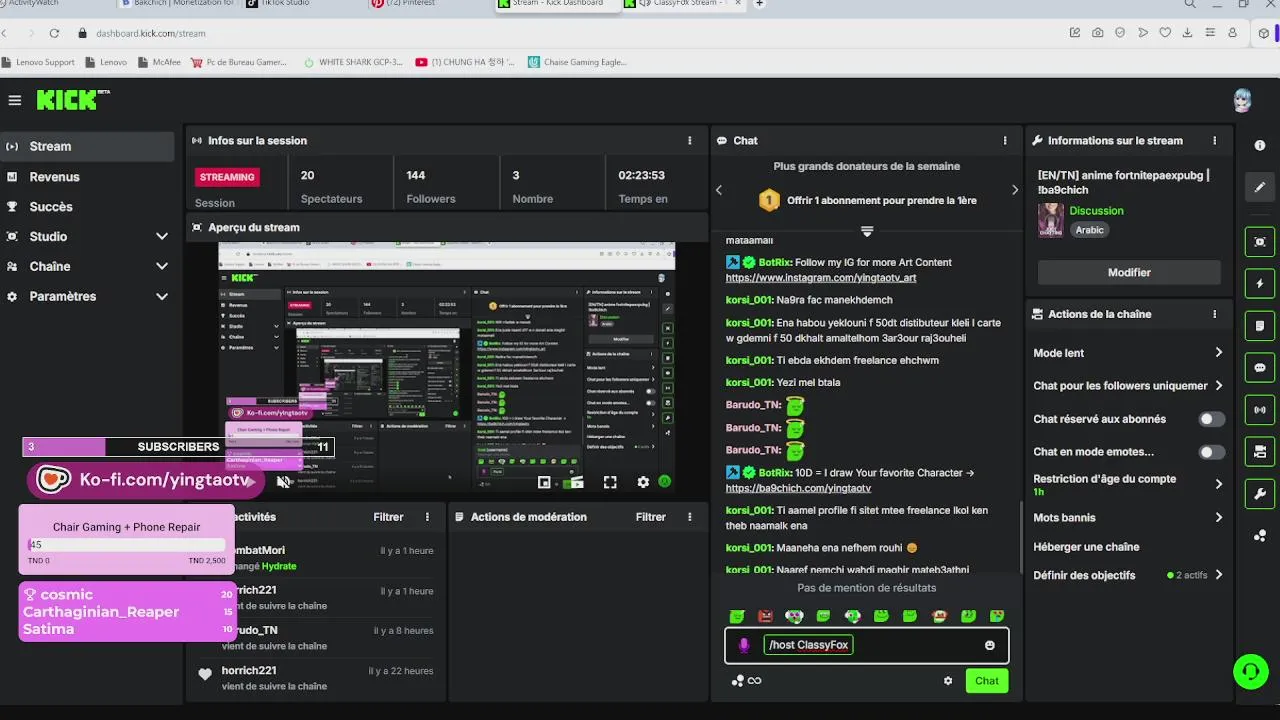Click the wrench icon in right rail

[1260, 493]
